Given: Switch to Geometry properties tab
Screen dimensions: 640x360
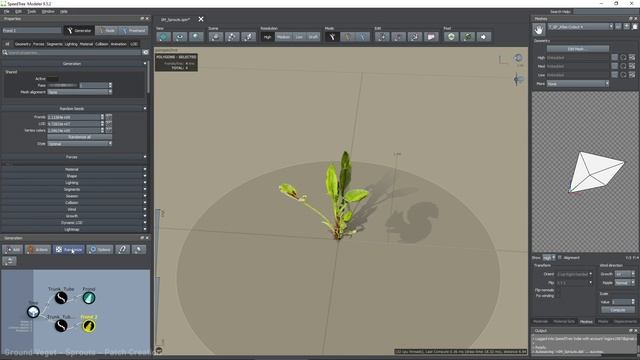Looking at the screenshot, I should pos(23,44).
